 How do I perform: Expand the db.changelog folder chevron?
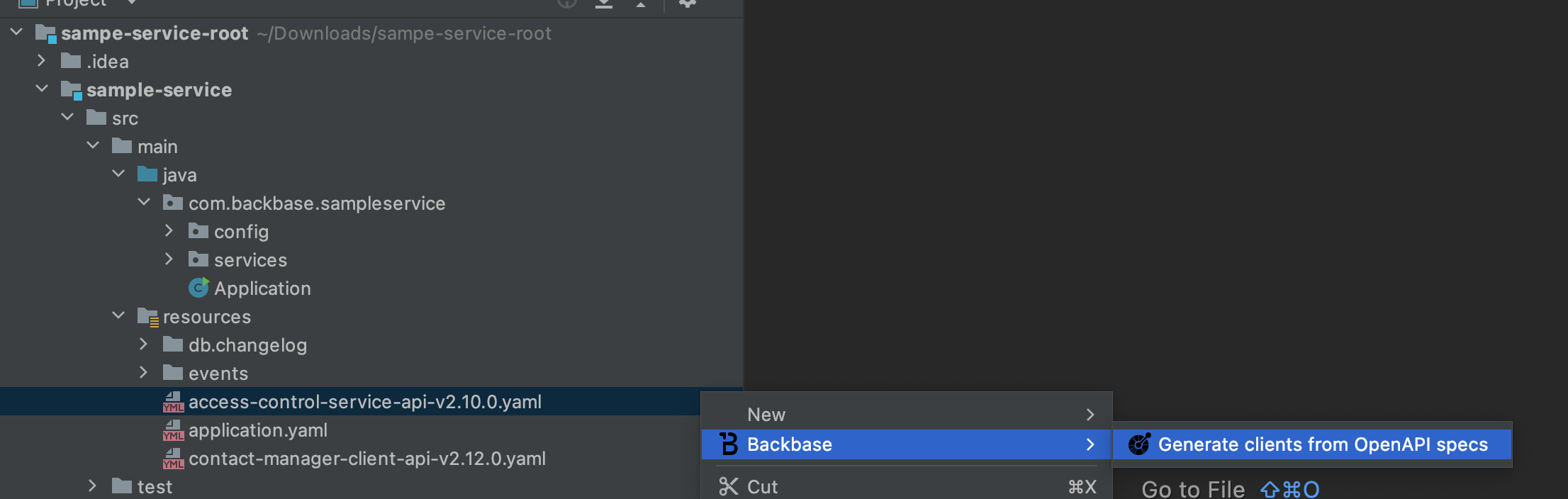(x=144, y=344)
